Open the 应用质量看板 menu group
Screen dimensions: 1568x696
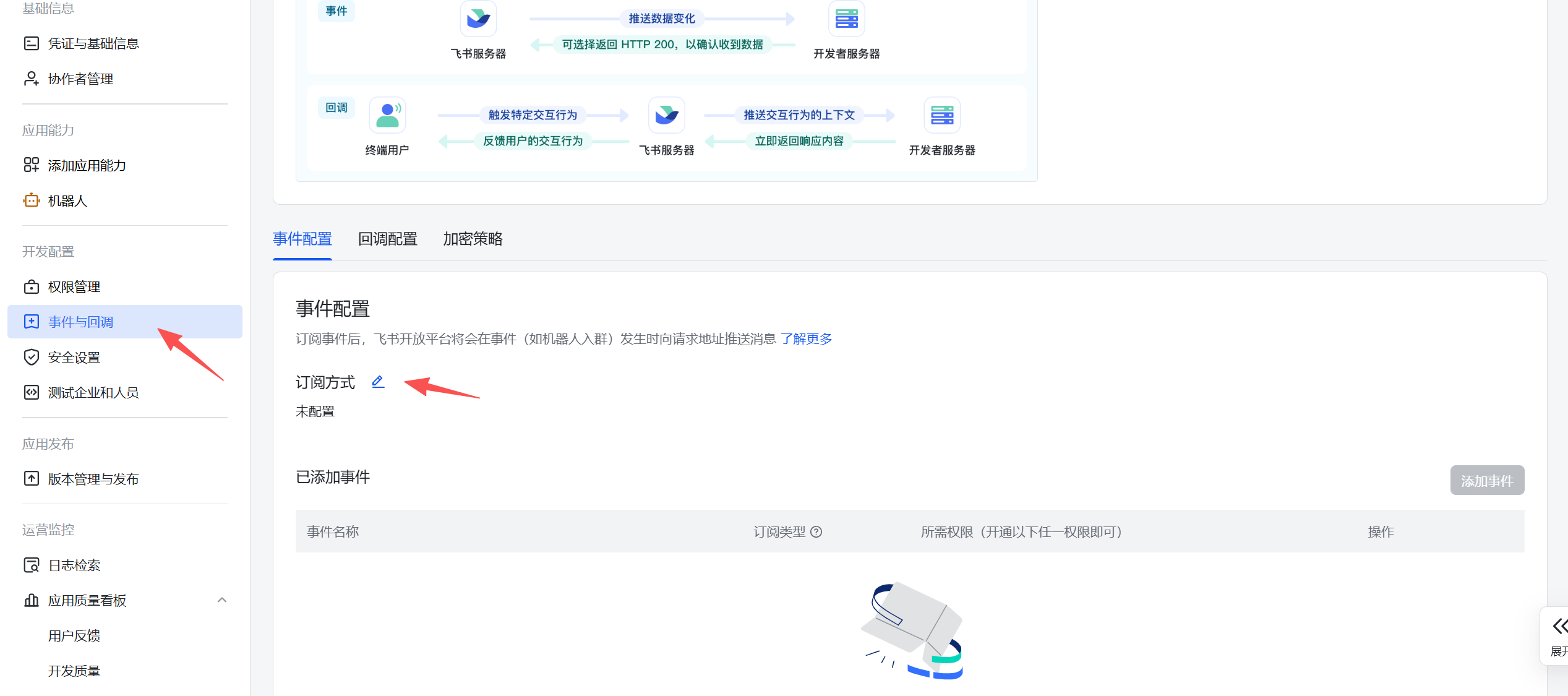tap(87, 601)
